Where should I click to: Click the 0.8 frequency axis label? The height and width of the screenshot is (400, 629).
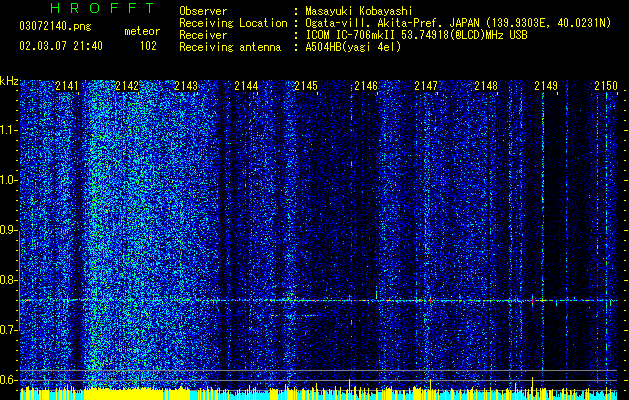(9, 280)
